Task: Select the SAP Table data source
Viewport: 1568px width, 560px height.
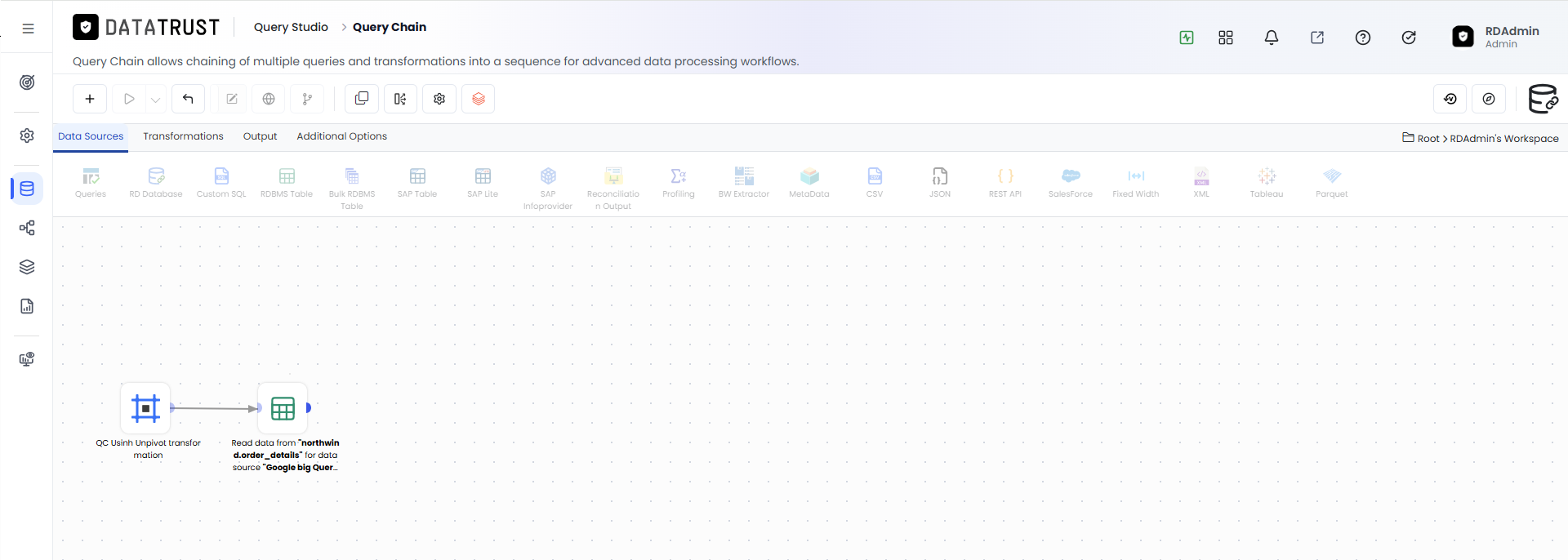Action: click(417, 183)
